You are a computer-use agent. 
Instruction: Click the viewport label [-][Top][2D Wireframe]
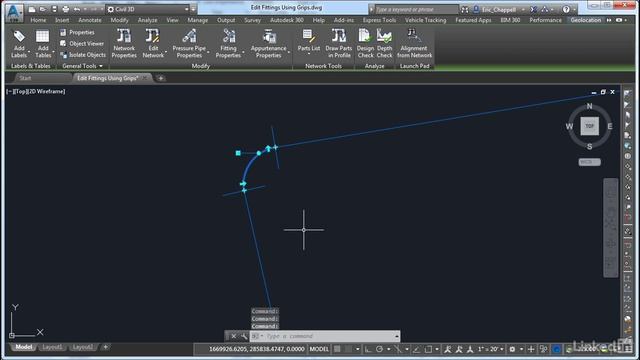coord(36,91)
